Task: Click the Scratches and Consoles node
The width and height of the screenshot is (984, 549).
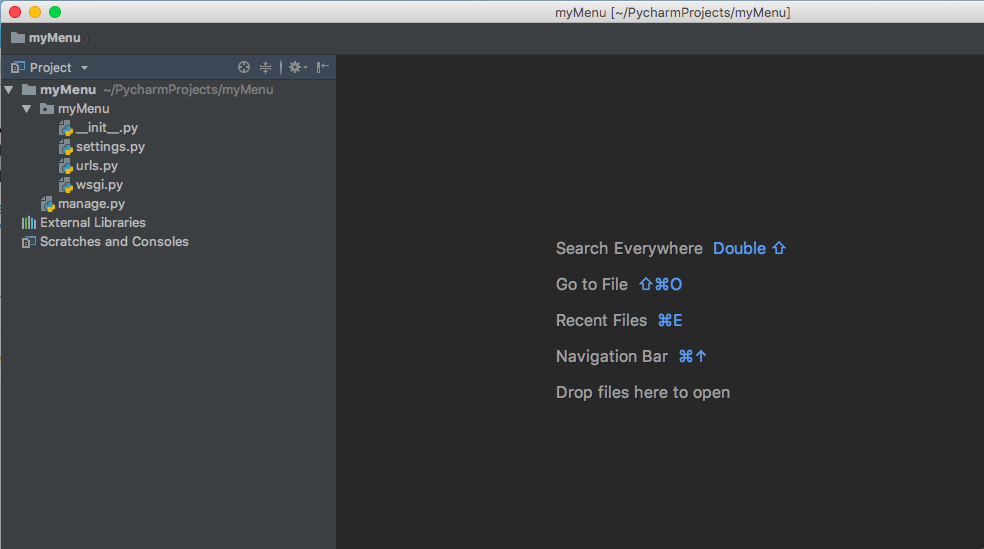Action: (114, 242)
